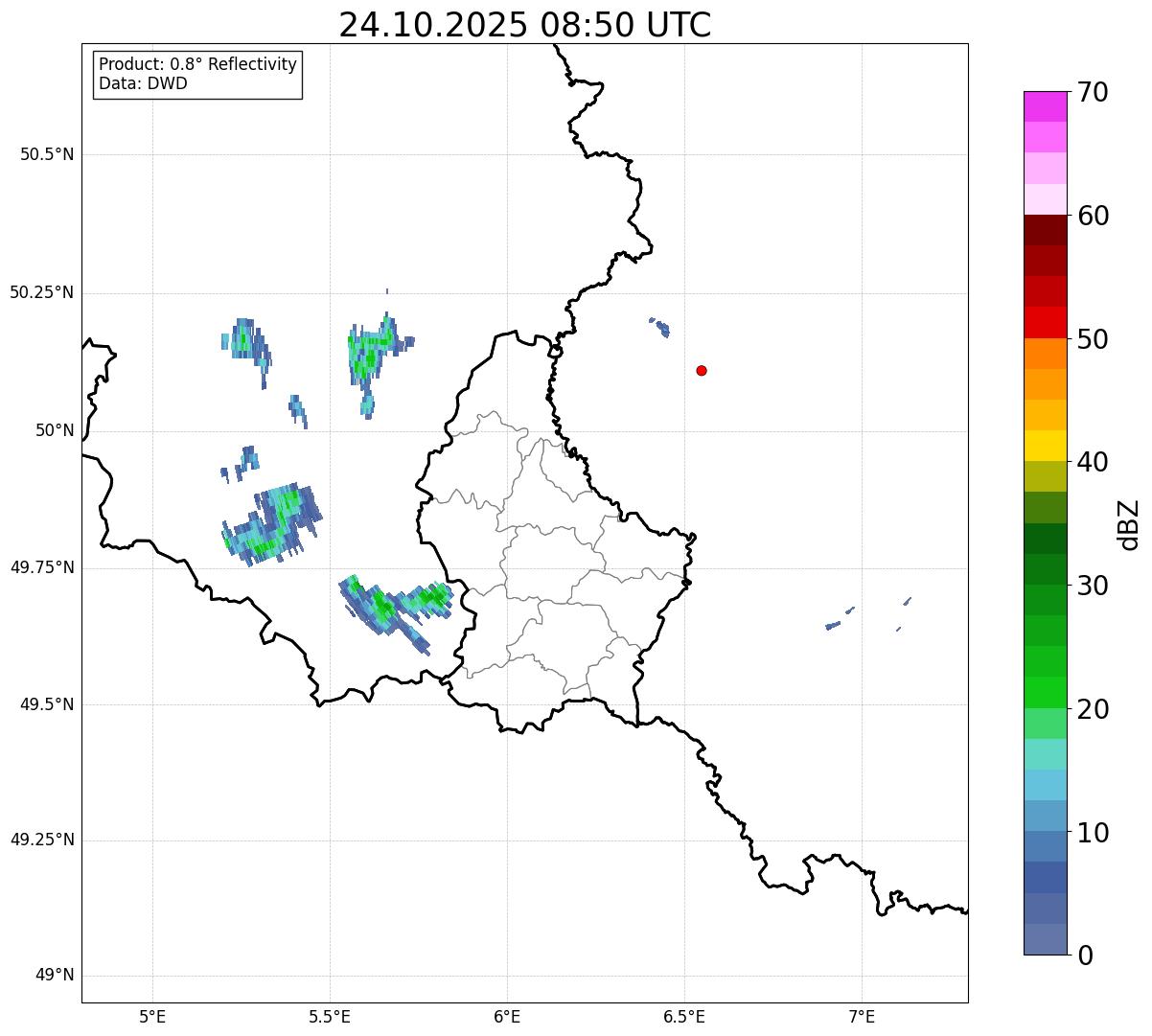Click the '7°E' longitude tick label

(862, 1016)
